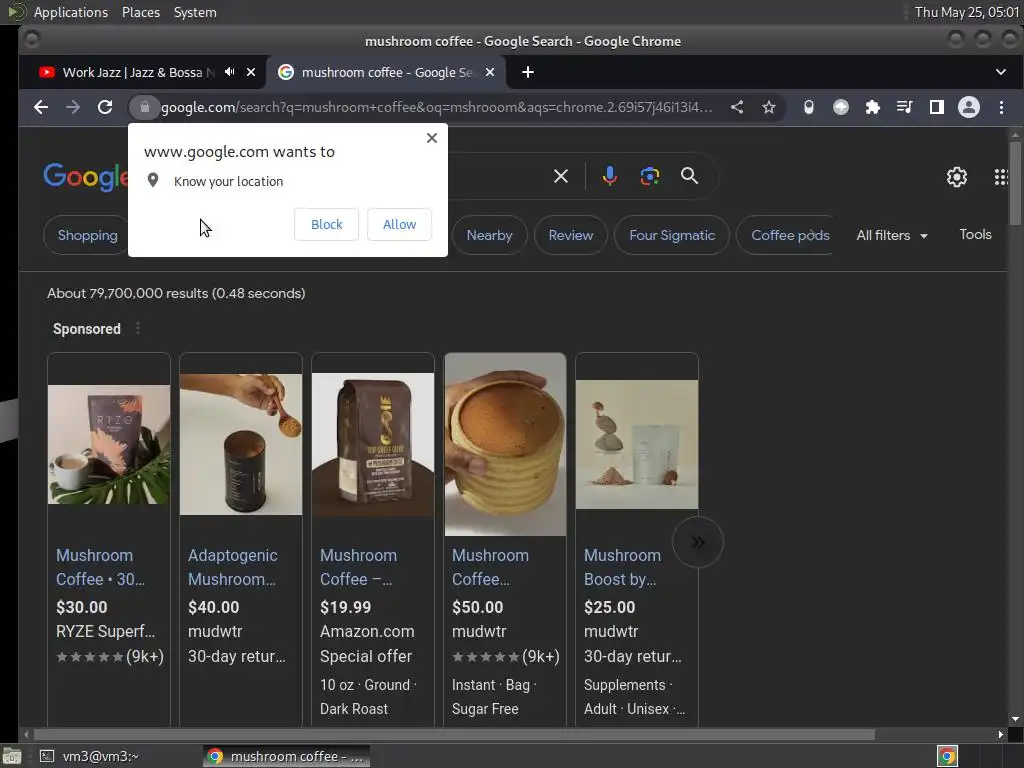The height and width of the screenshot is (768, 1024).
Task: Open Mushroom Boost by... link
Action: [x=622, y=567]
